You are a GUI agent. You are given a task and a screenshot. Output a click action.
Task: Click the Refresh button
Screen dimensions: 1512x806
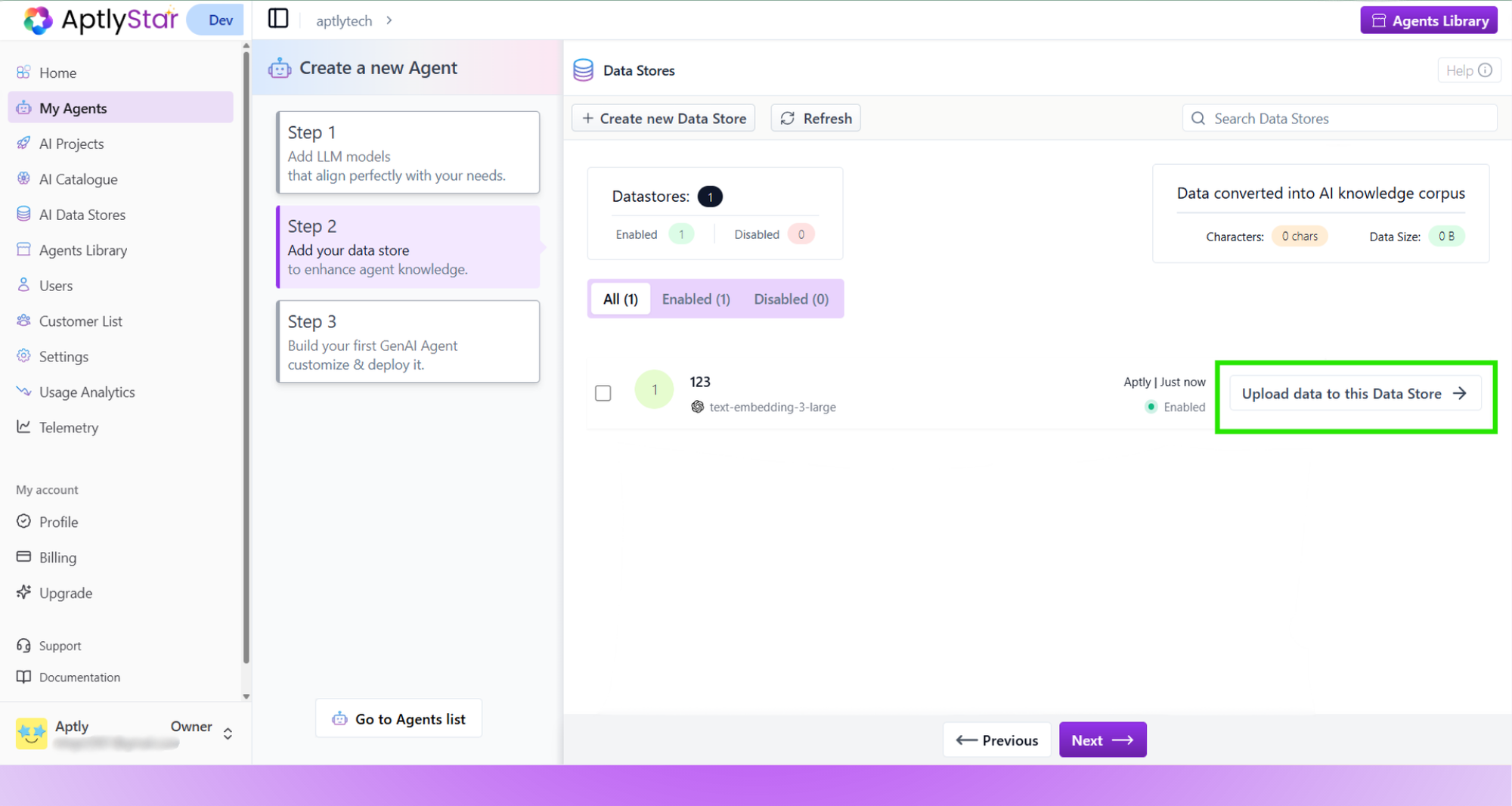coord(815,119)
